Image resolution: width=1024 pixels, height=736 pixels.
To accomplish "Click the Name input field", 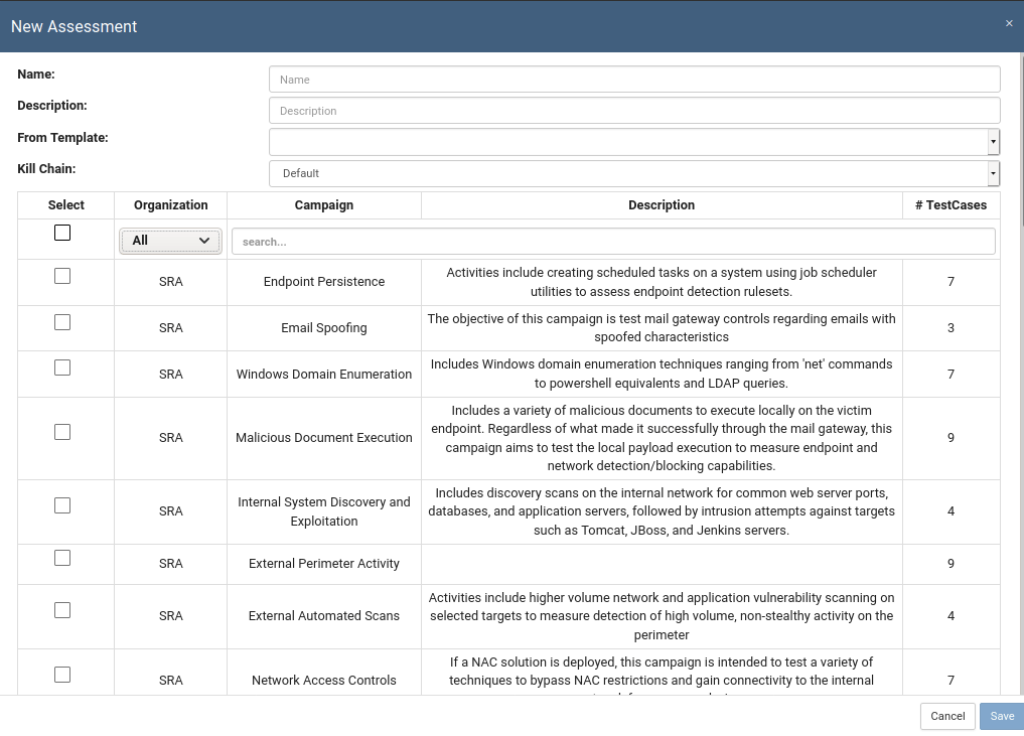I will [634, 80].
